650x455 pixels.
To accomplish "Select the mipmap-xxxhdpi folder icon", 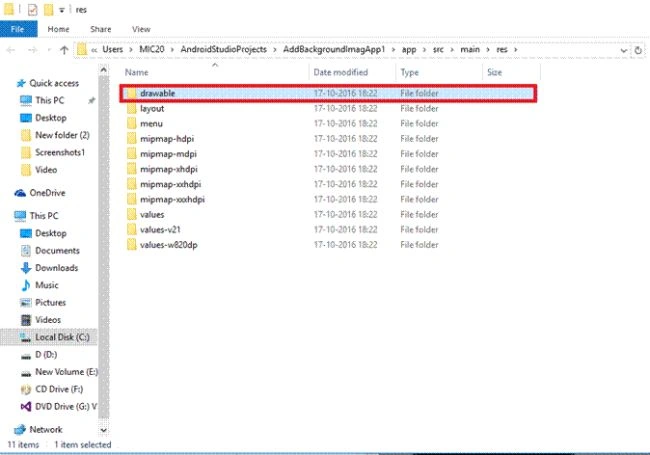I will 132,199.
